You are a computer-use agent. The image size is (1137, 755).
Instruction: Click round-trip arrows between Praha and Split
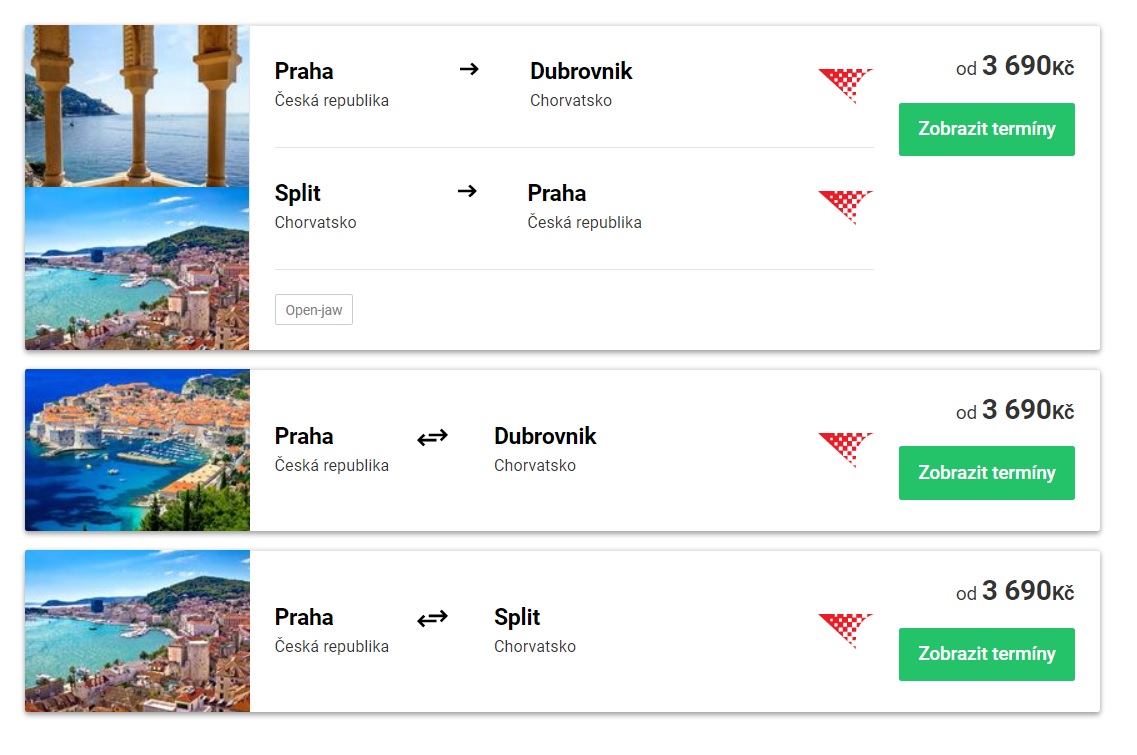point(432,619)
